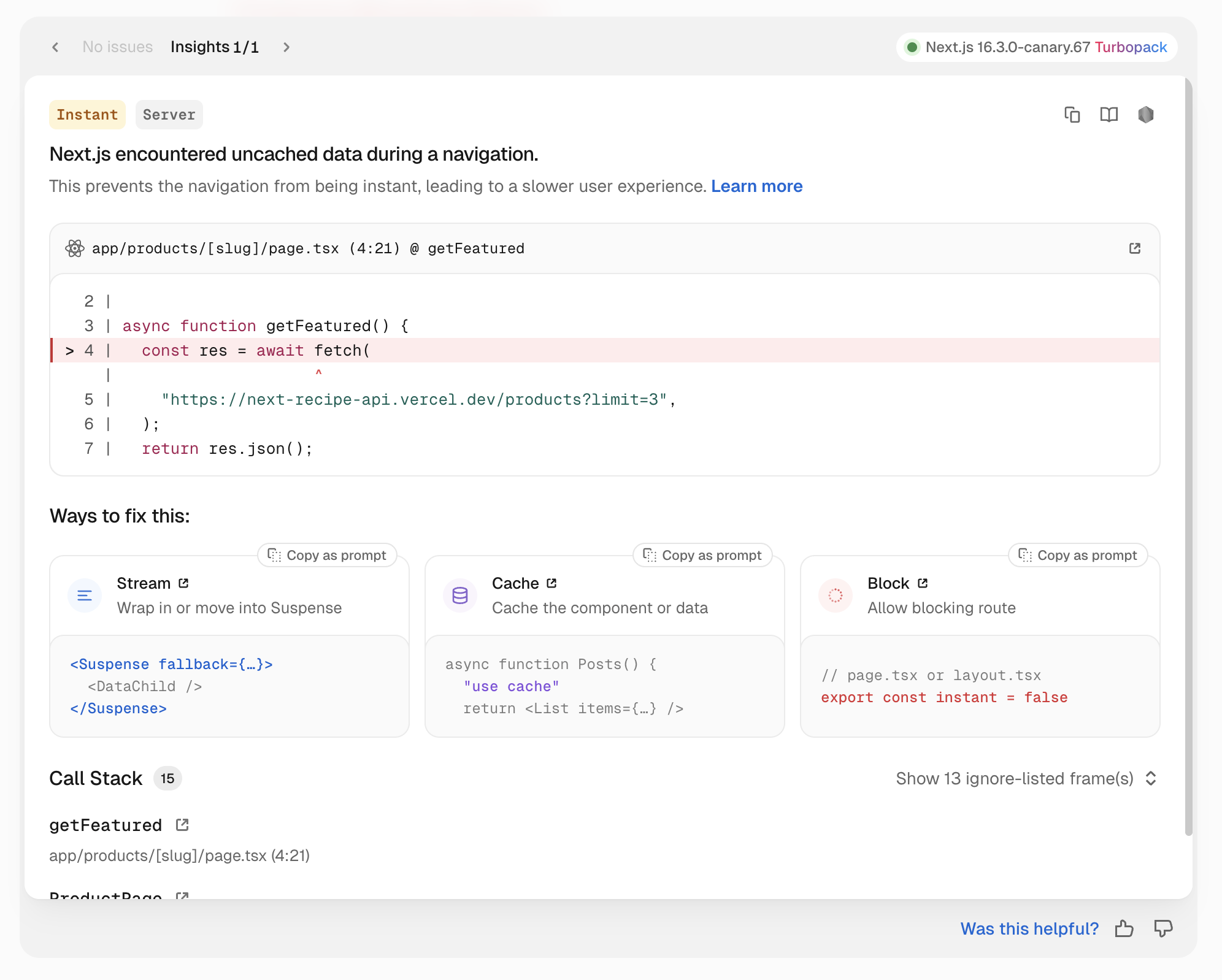Open the Stream docs link
1222x980 pixels.
click(x=183, y=583)
